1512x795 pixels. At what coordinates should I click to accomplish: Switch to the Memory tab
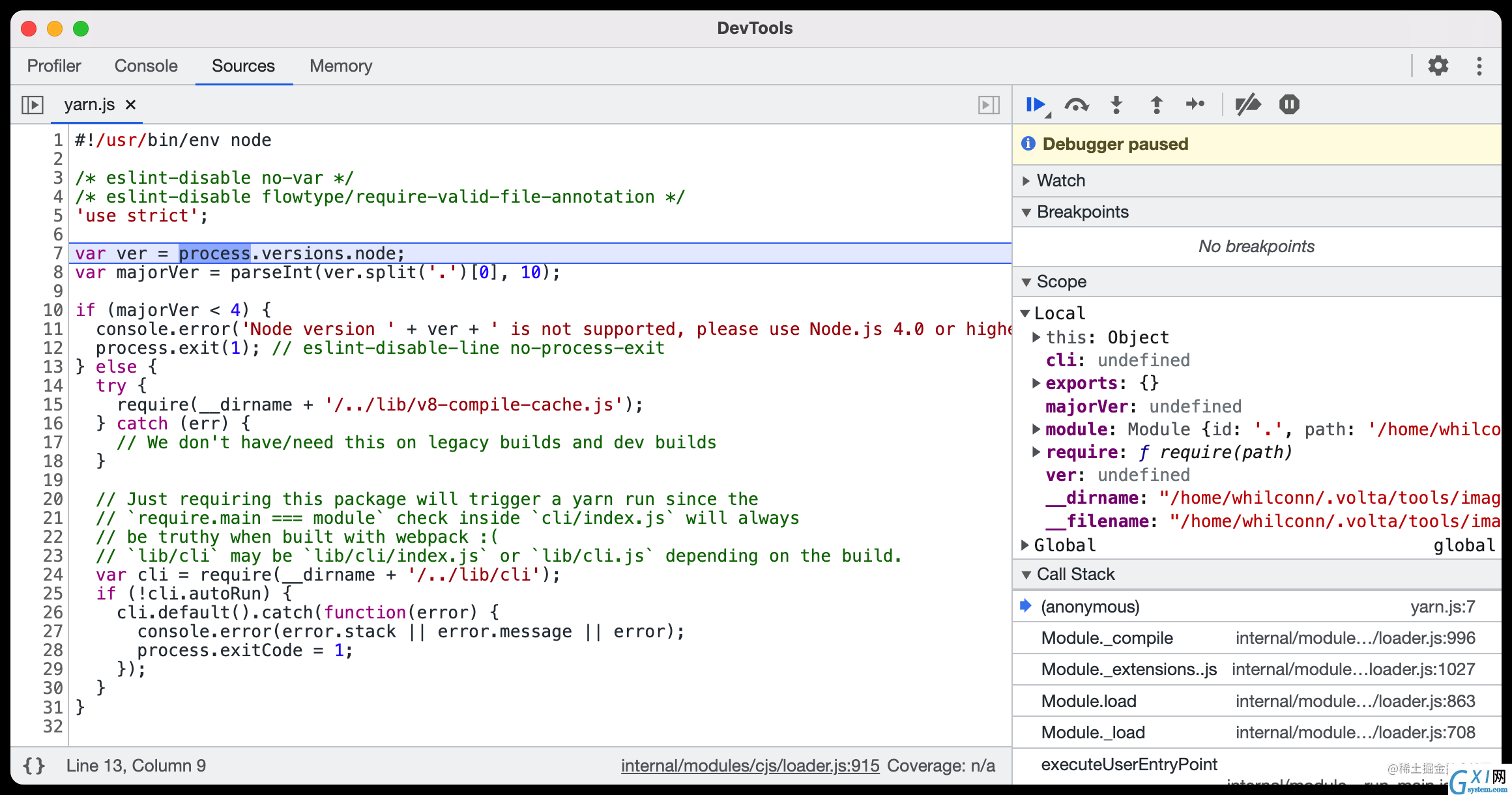[x=341, y=66]
